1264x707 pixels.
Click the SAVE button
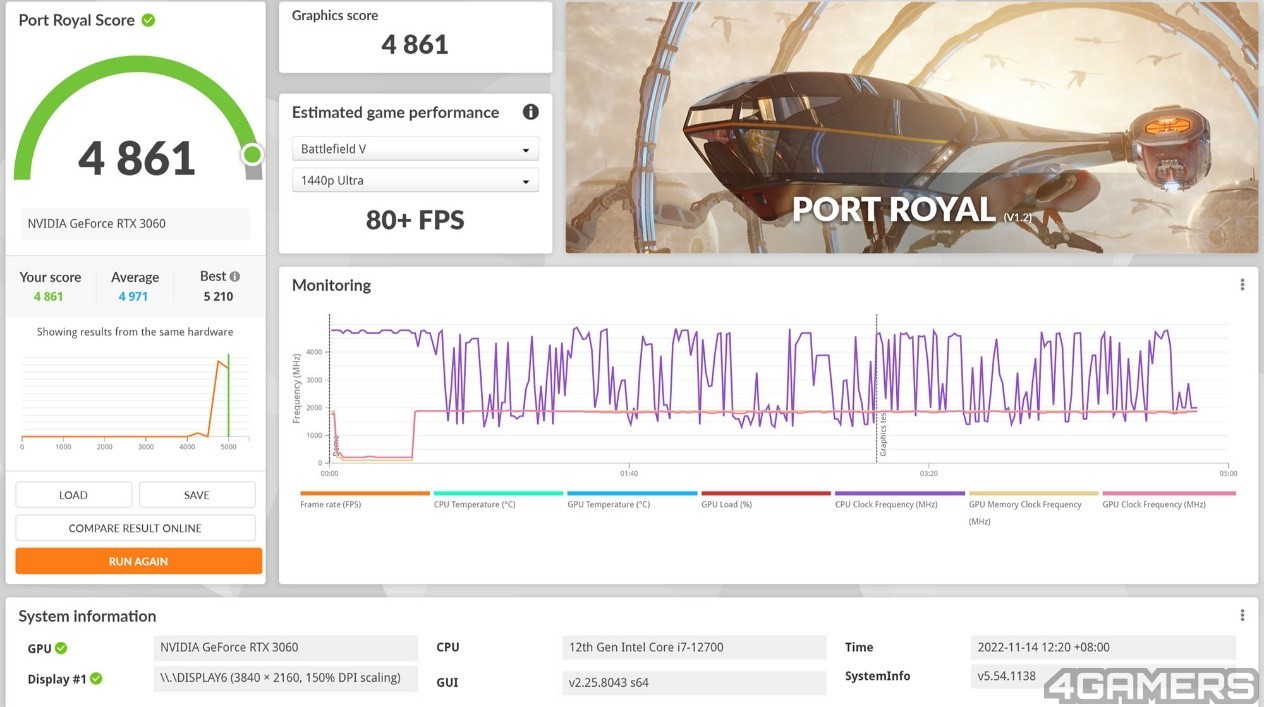pyautogui.click(x=197, y=495)
